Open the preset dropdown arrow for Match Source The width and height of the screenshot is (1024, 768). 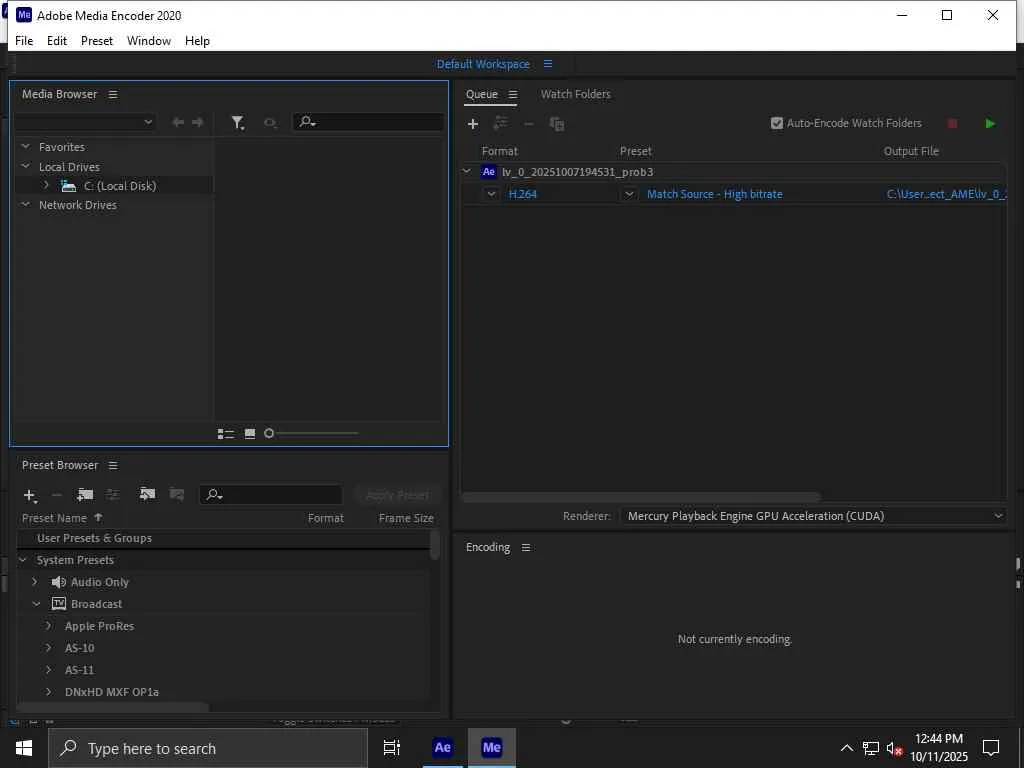pyautogui.click(x=629, y=194)
